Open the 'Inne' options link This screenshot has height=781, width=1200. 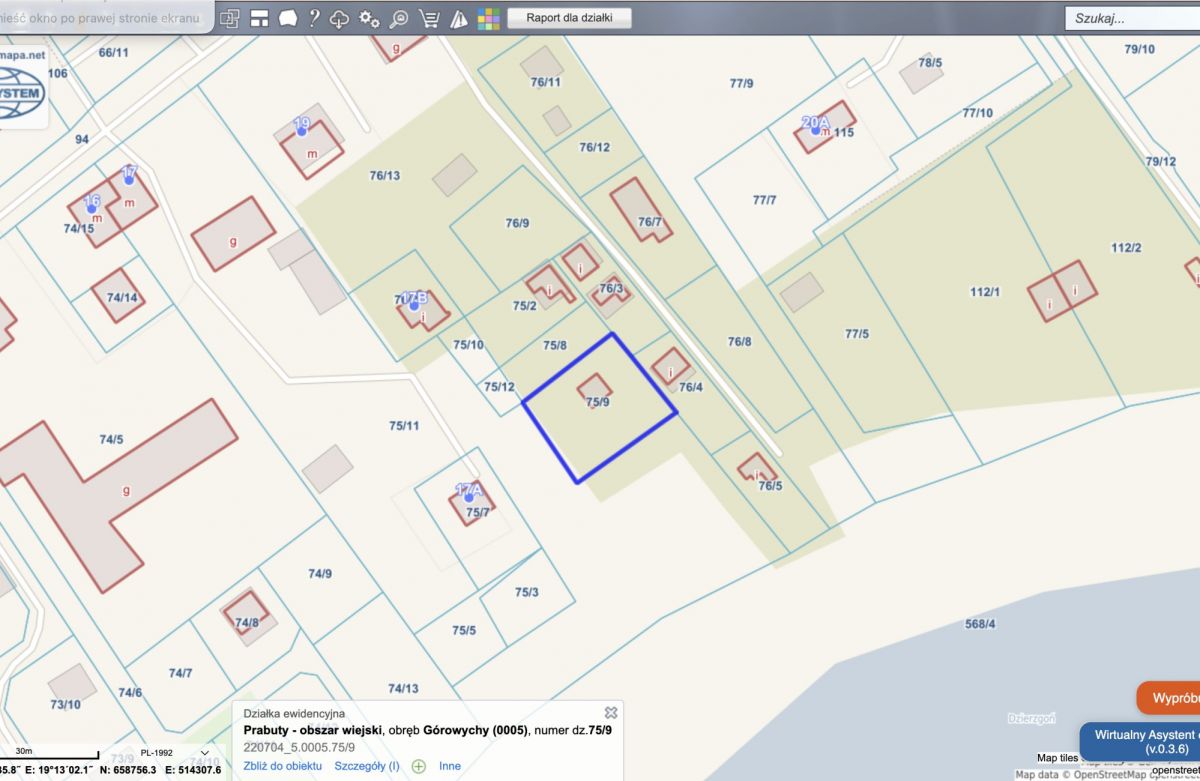coord(450,766)
